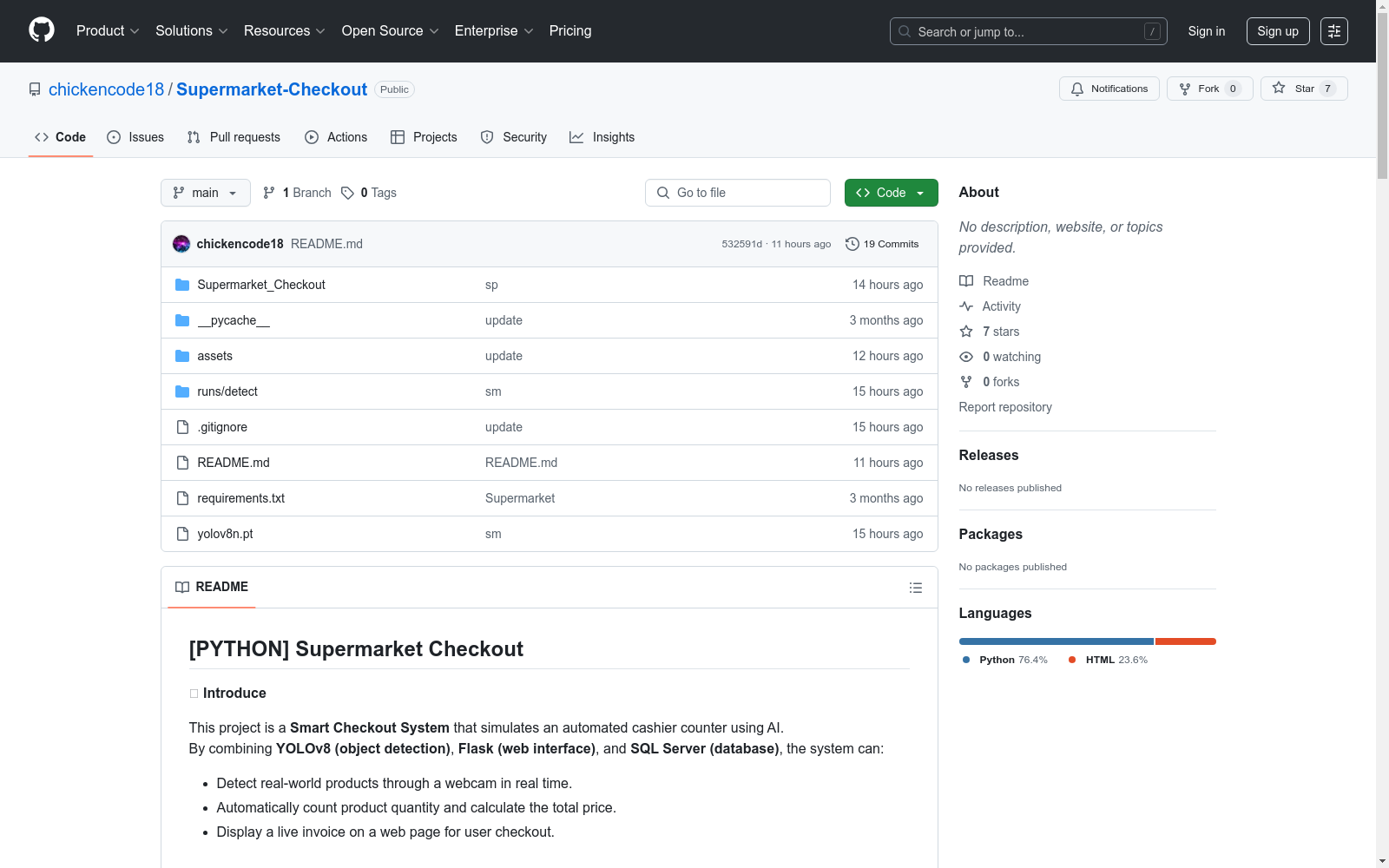Select the README tab heading

(x=212, y=587)
